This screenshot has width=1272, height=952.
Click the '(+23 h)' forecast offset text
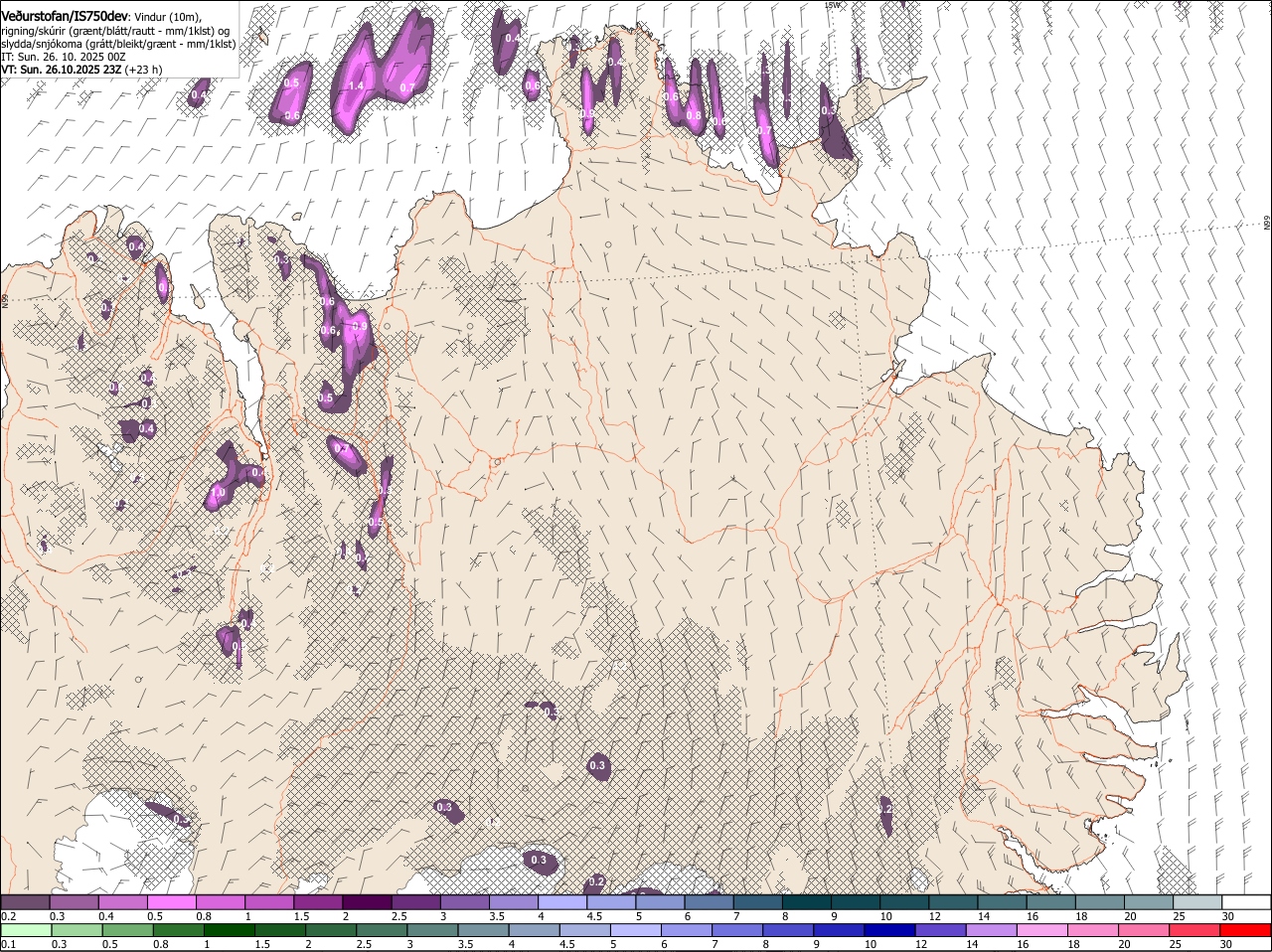click(144, 70)
